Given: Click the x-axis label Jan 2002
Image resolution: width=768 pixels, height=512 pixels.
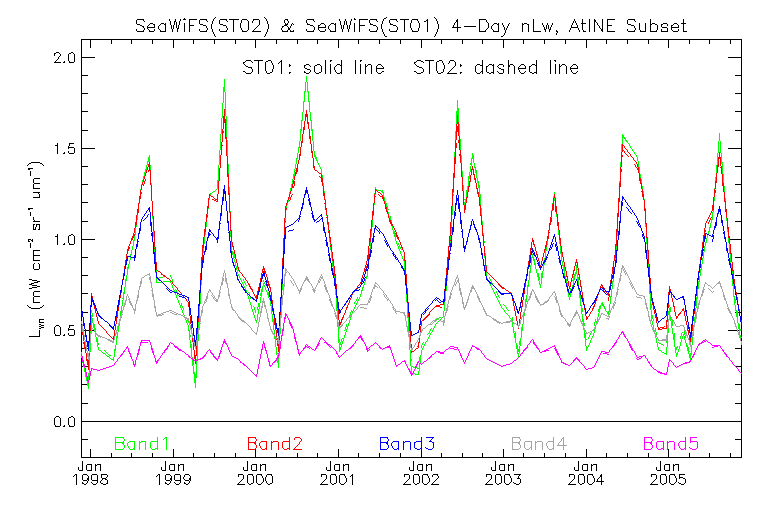Looking at the screenshot, I should pos(421,473).
